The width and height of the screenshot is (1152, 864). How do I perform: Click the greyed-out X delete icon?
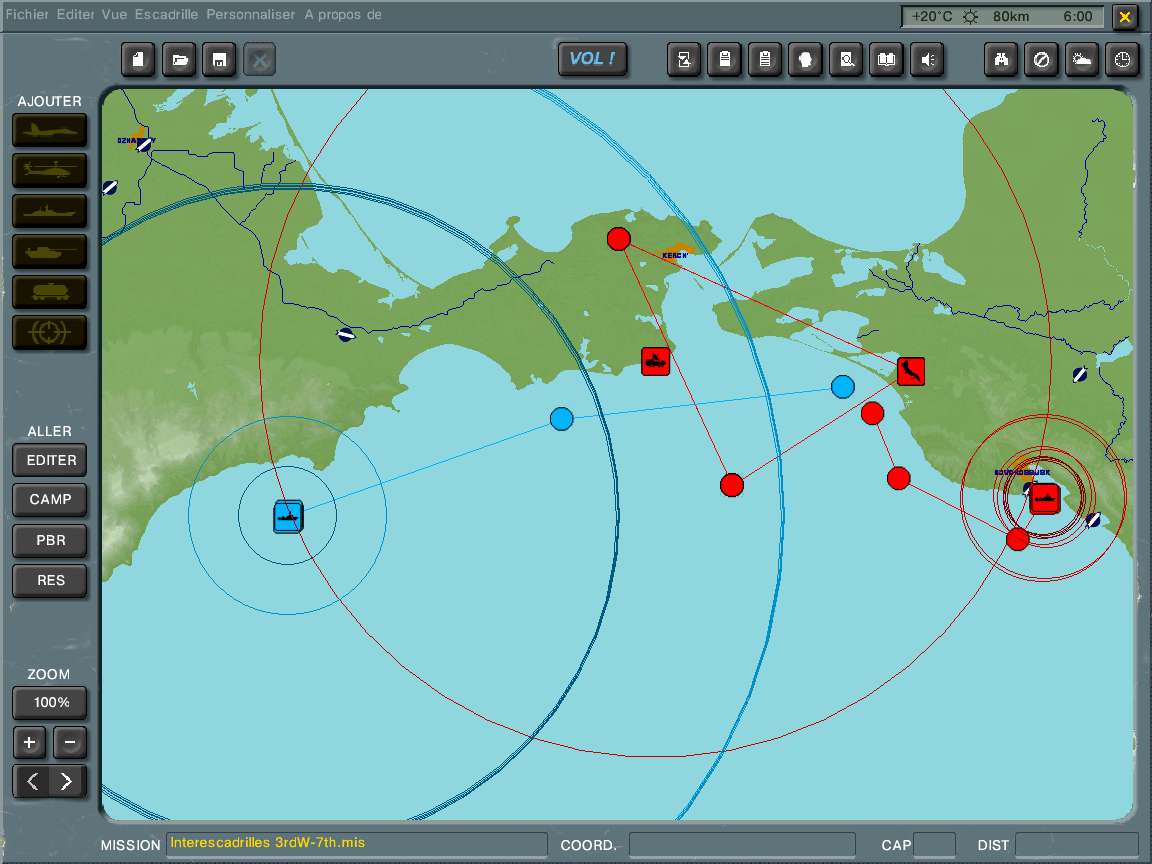pos(259,60)
